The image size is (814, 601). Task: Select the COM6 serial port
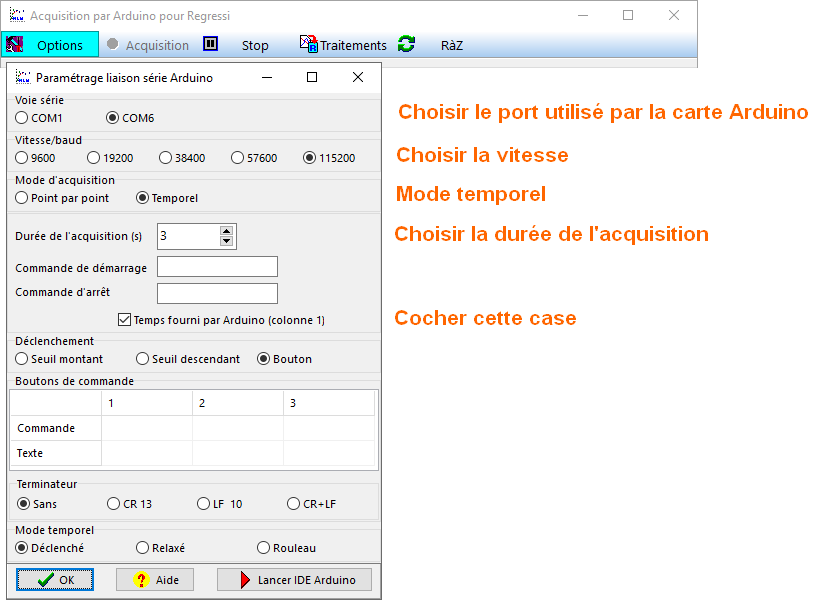pos(130,118)
